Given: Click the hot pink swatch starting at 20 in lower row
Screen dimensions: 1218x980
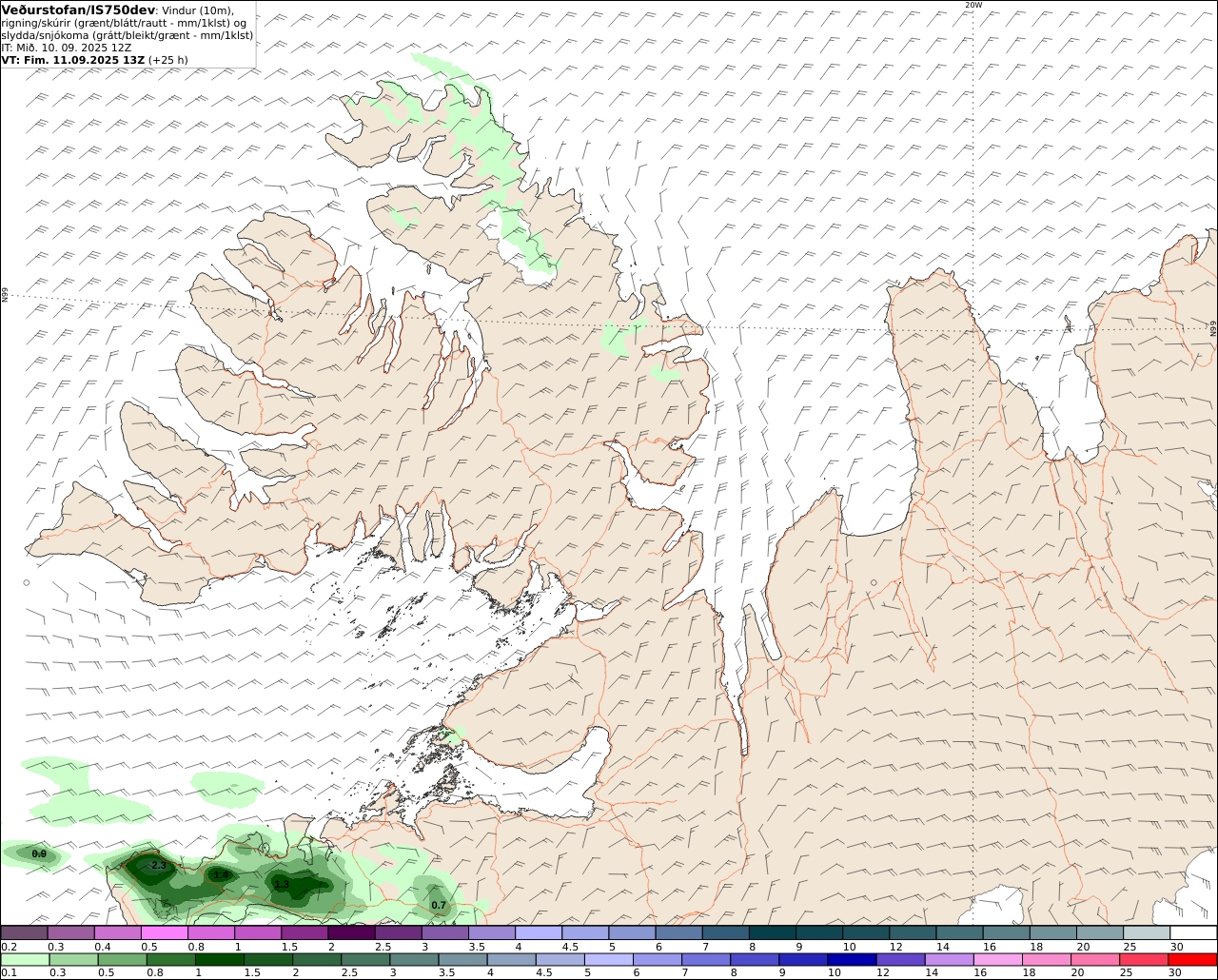Looking at the screenshot, I should 1096,959.
